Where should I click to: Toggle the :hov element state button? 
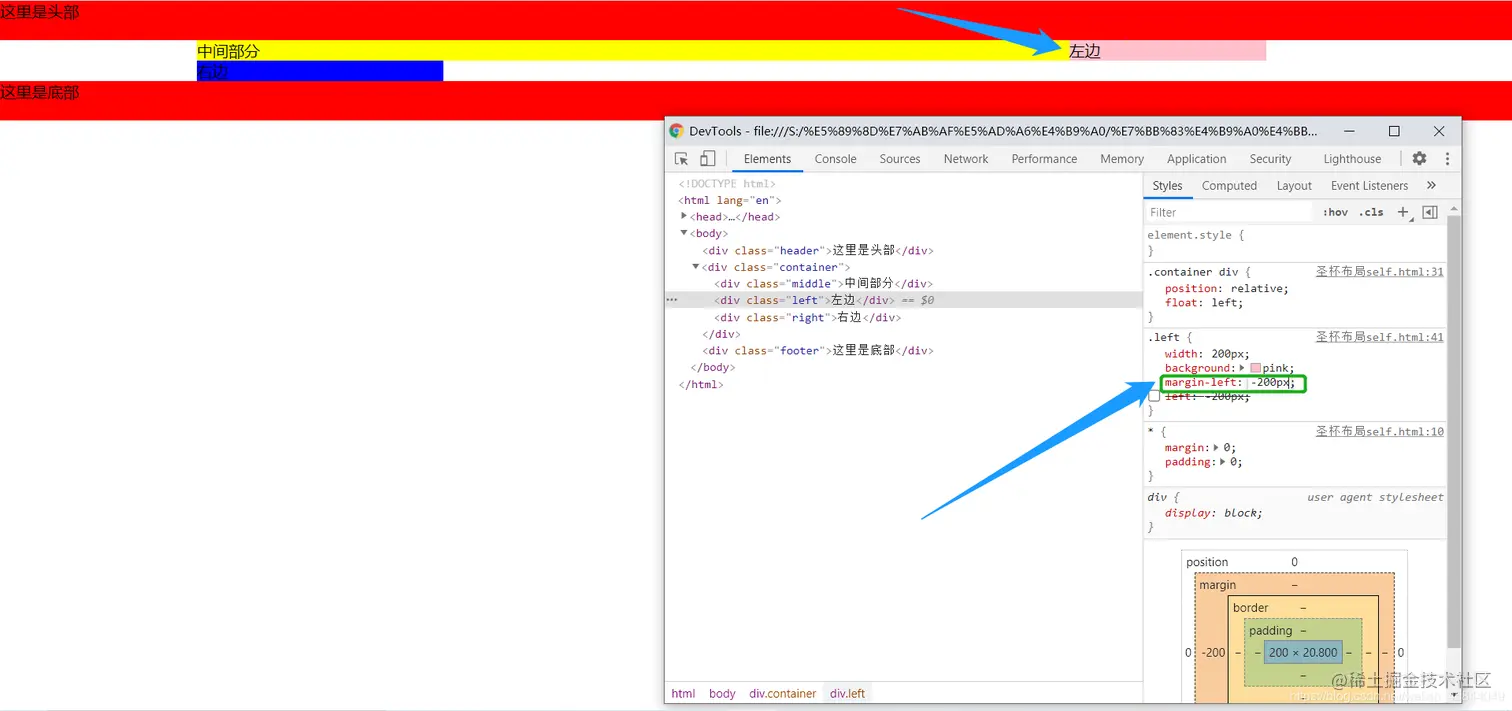[x=1335, y=212]
